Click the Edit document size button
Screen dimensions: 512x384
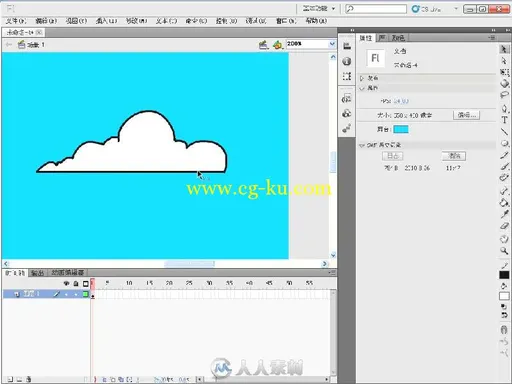click(x=466, y=115)
